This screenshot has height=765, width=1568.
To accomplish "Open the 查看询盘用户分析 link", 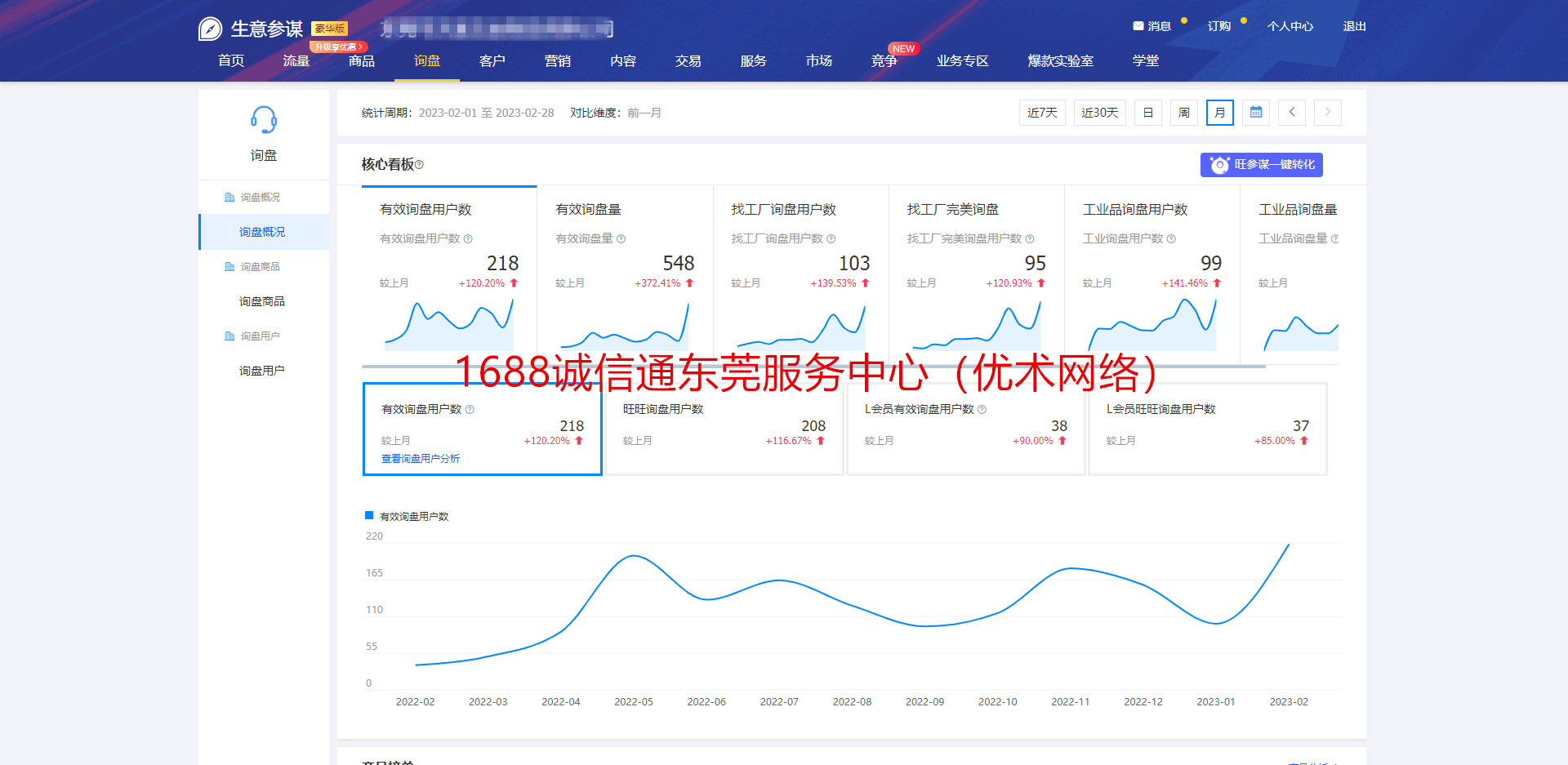I will coord(421,459).
